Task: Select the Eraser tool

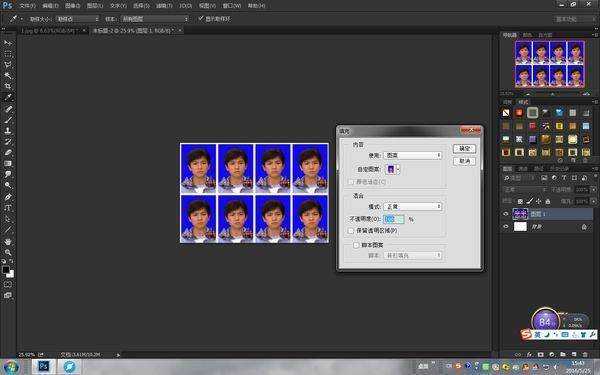Action: (x=8, y=152)
